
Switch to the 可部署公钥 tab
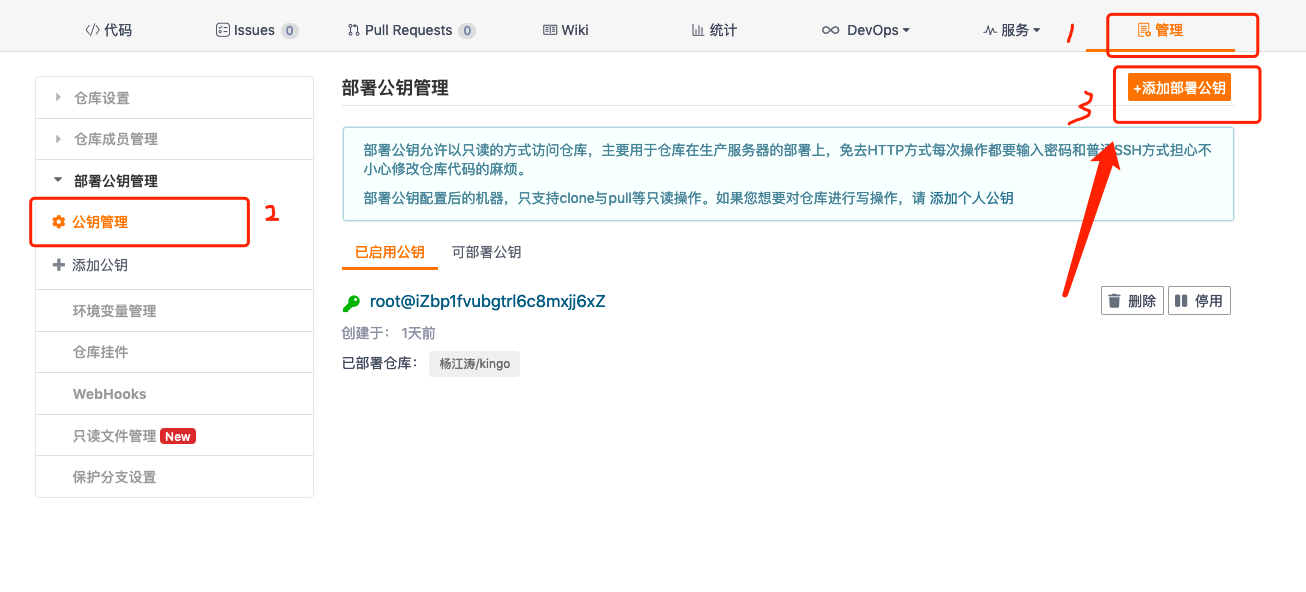[486, 252]
